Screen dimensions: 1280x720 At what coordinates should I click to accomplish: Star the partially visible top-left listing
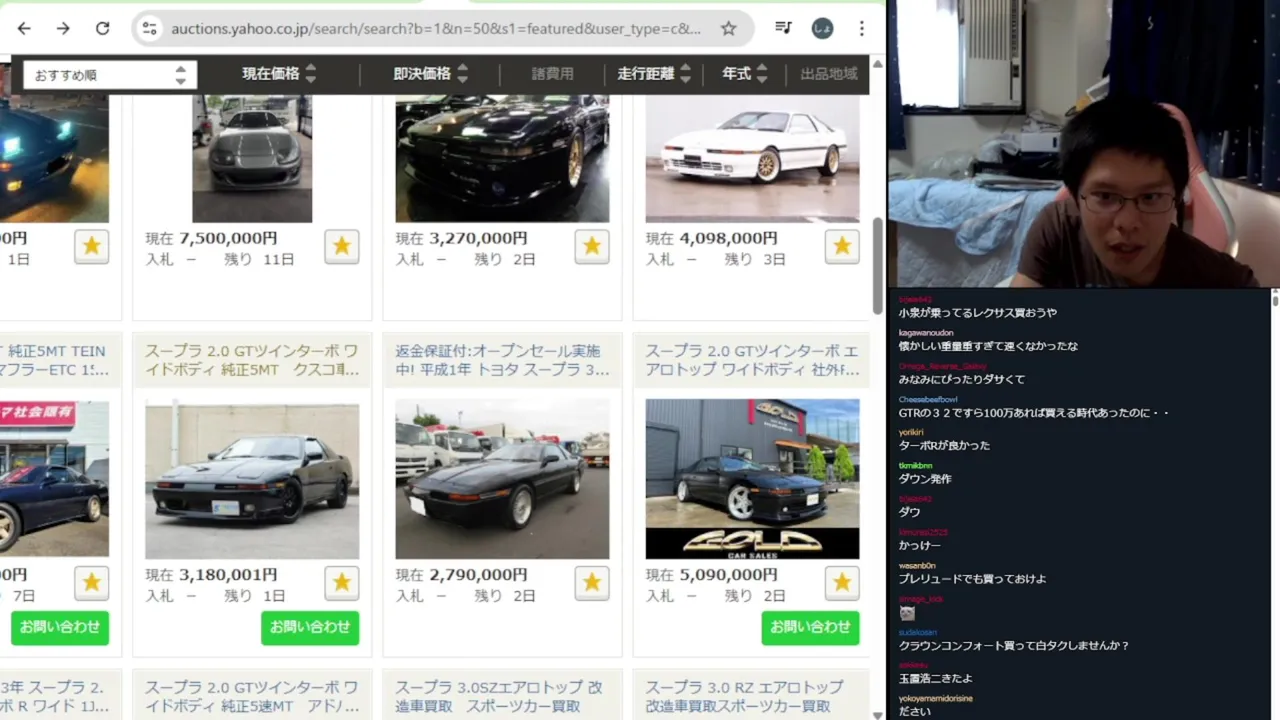click(92, 246)
